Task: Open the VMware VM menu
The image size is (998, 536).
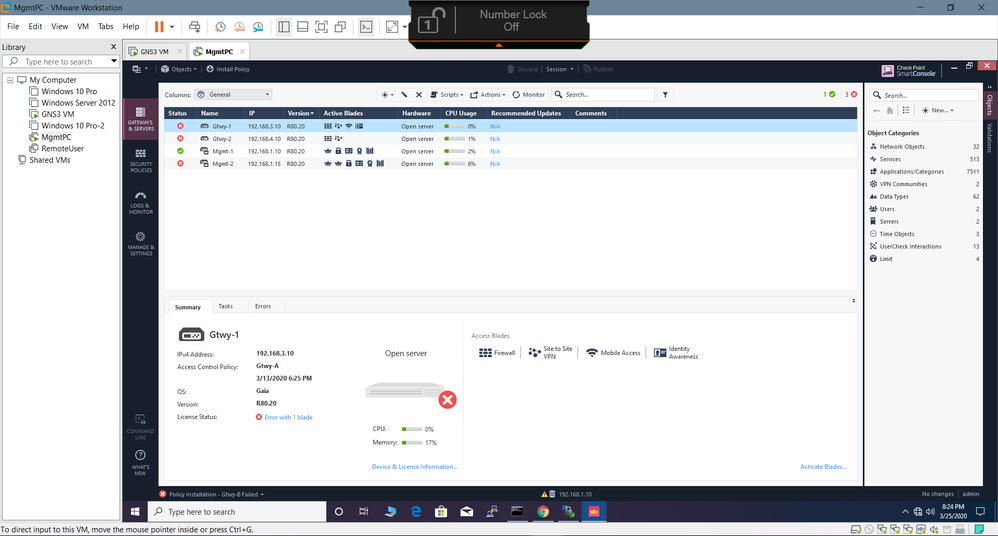Action: pos(83,27)
